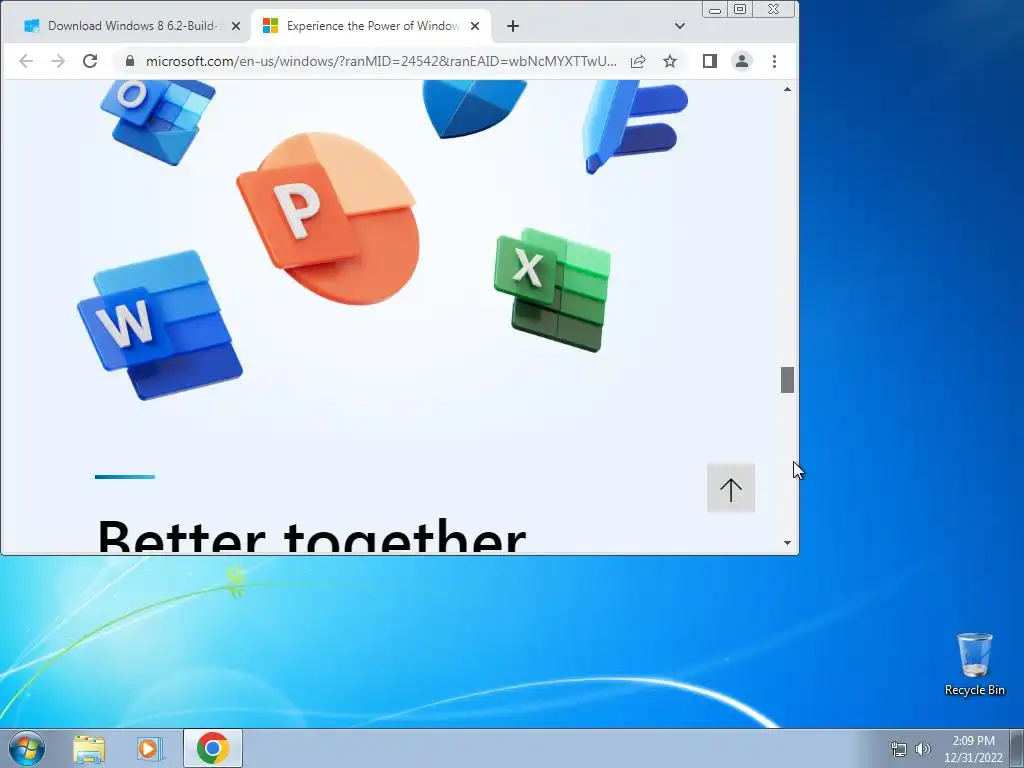The image size is (1024, 768).
Task: Click the browser back arrow
Action: pyautogui.click(x=25, y=61)
